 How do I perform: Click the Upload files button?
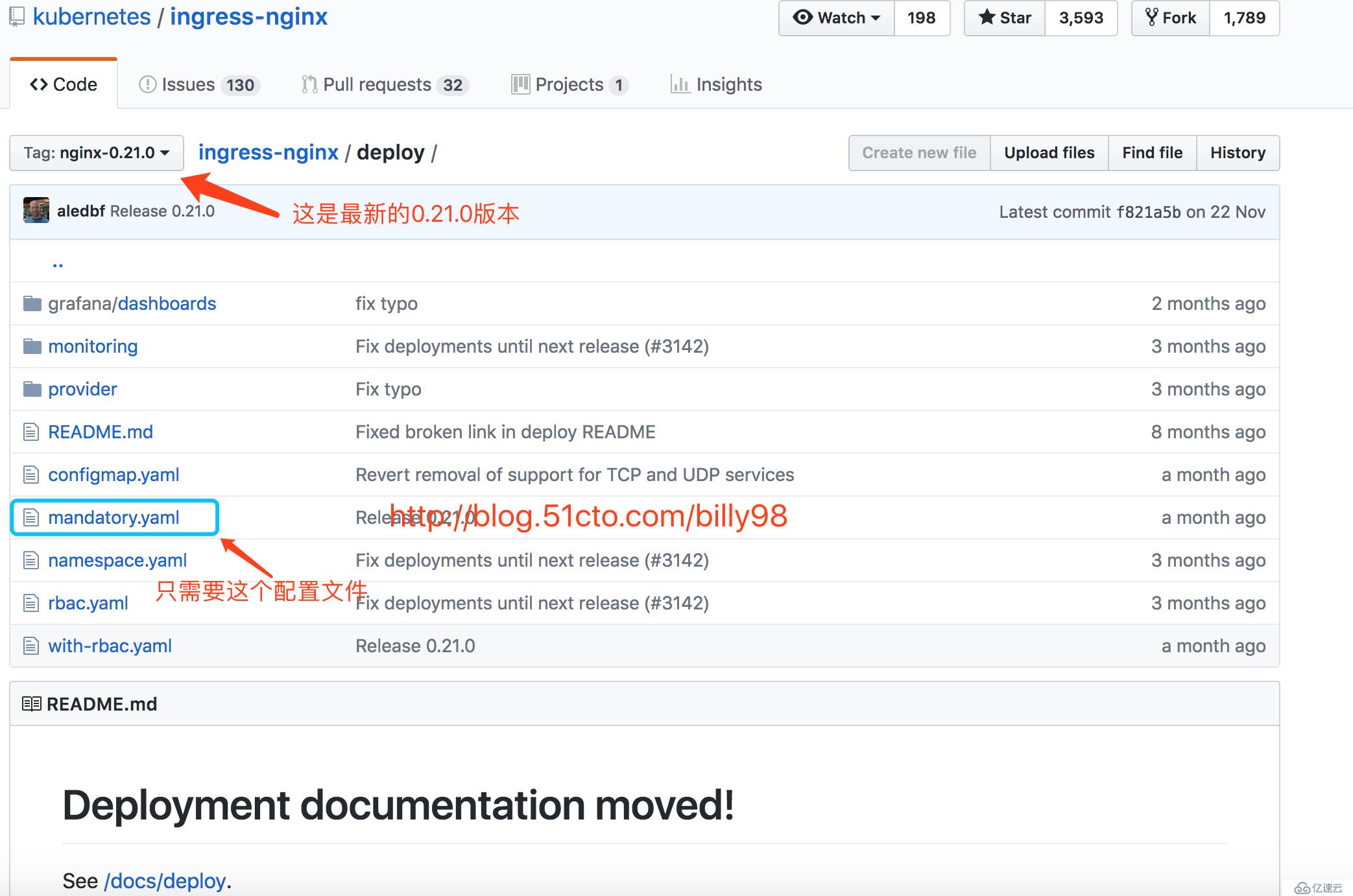click(1049, 153)
